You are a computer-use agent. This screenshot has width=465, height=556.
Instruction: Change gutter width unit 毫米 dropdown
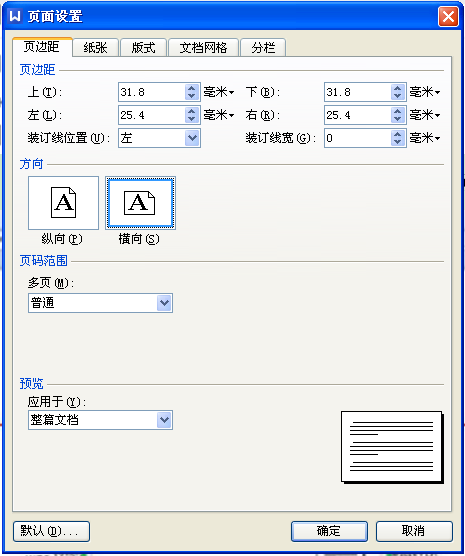pos(425,138)
